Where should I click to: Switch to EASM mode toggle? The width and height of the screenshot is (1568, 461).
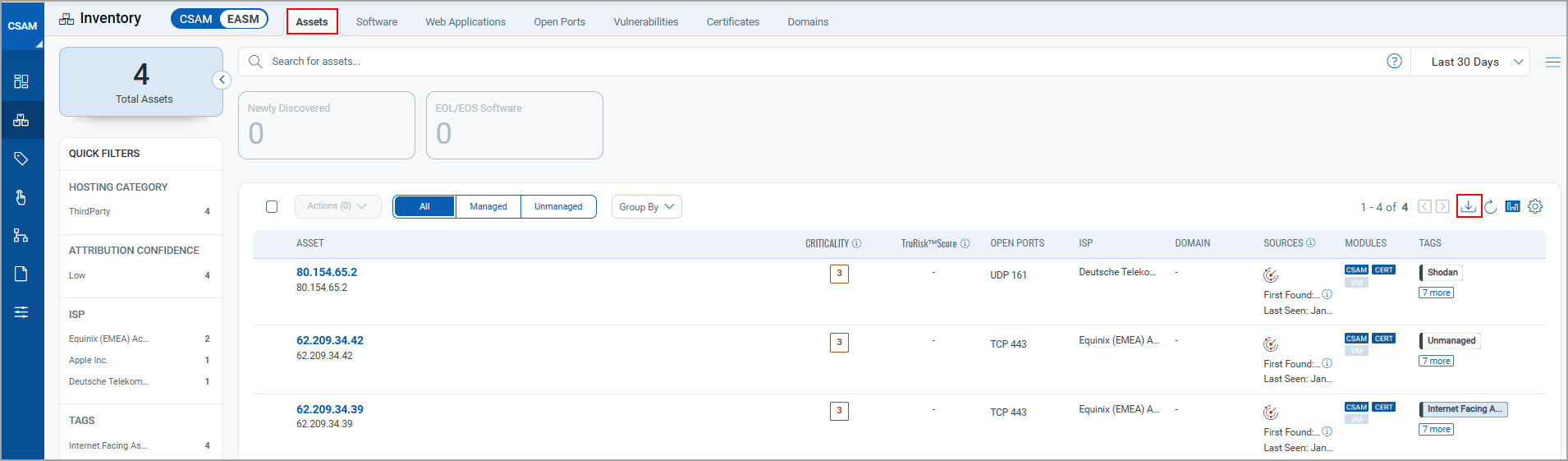coord(243,19)
